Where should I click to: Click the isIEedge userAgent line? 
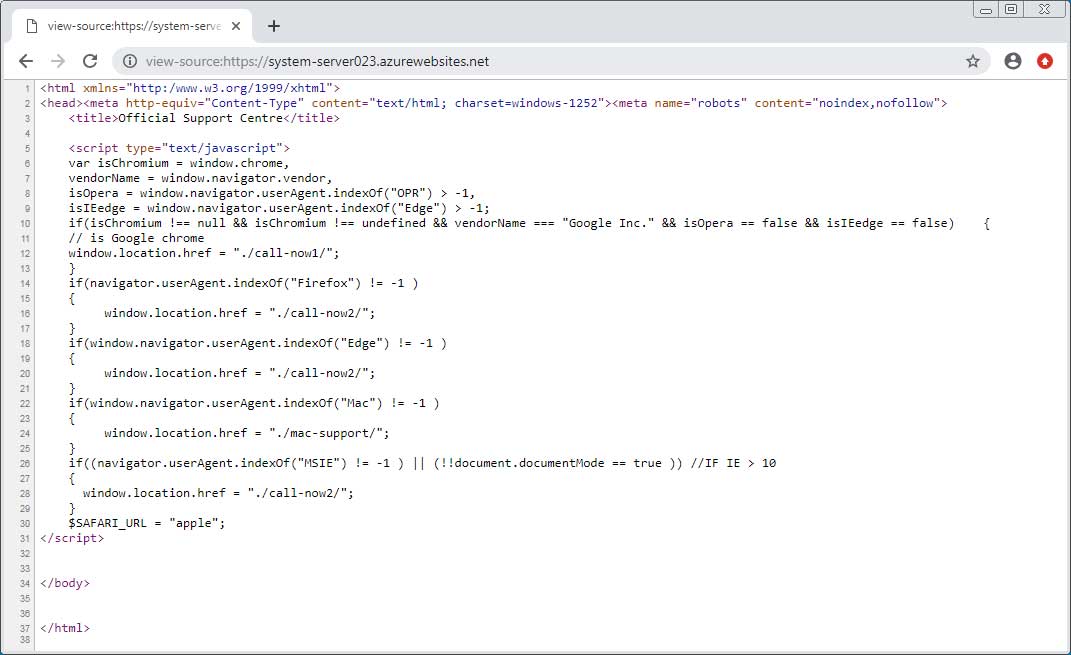(x=279, y=208)
